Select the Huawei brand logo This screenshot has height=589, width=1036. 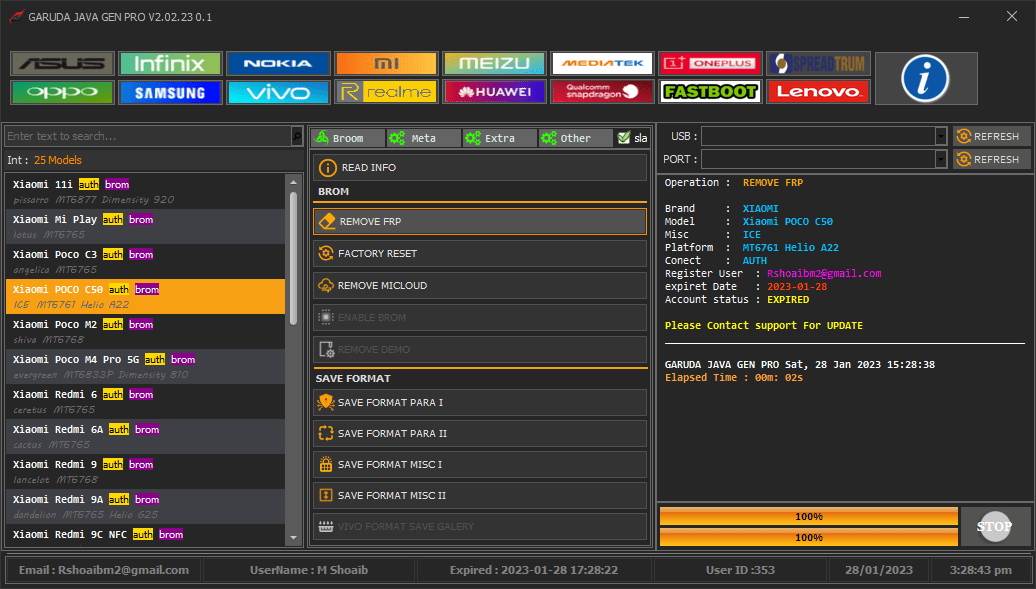[x=494, y=92]
